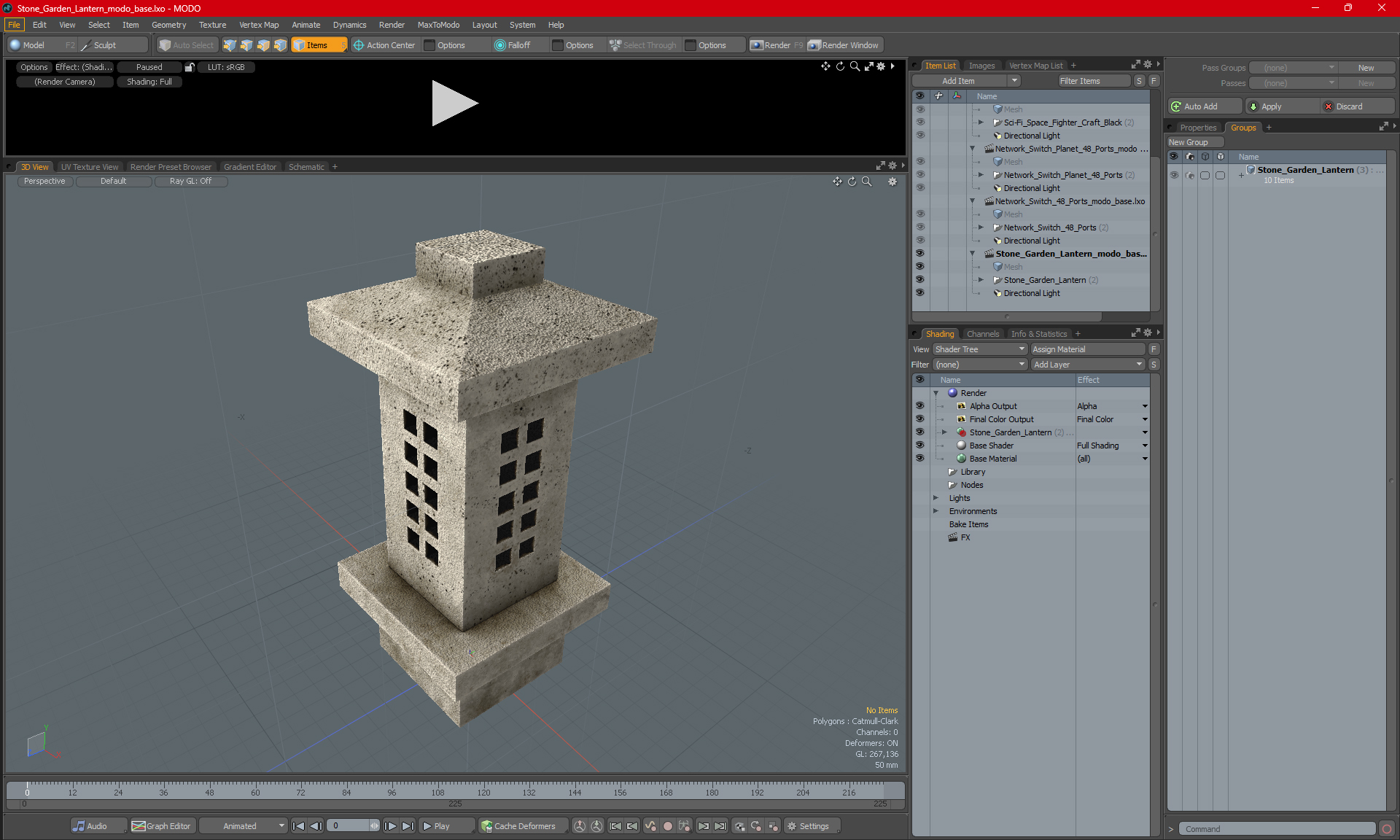1400x840 pixels.
Task: Open the MaxToModo menu
Action: tap(438, 25)
